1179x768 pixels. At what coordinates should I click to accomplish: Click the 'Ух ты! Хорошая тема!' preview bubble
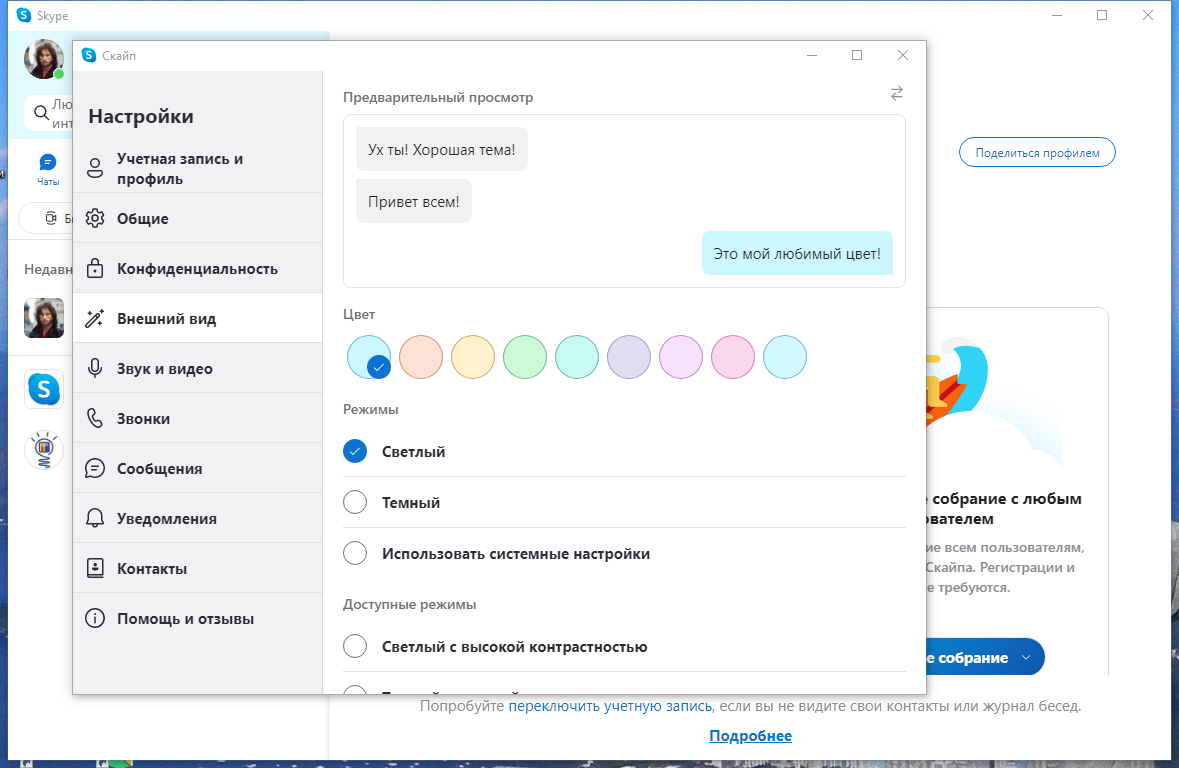441,150
